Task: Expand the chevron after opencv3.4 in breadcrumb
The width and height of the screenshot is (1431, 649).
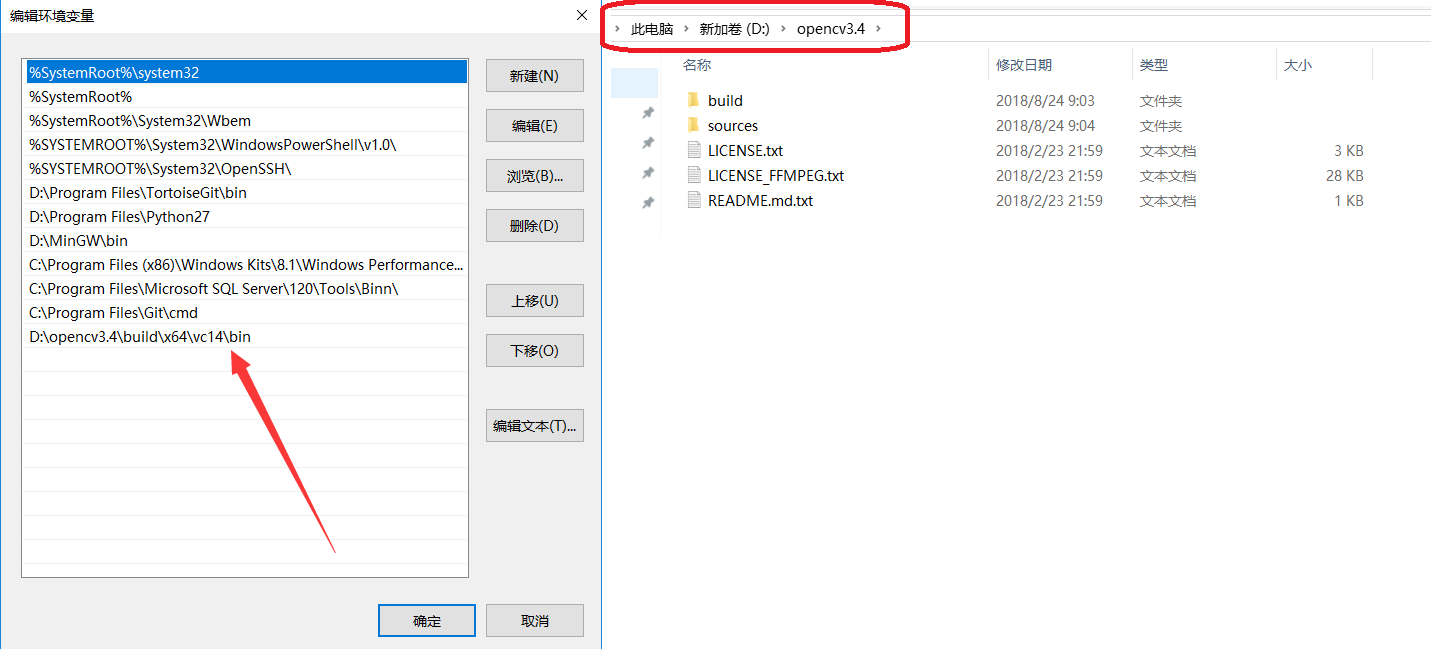Action: click(879, 29)
